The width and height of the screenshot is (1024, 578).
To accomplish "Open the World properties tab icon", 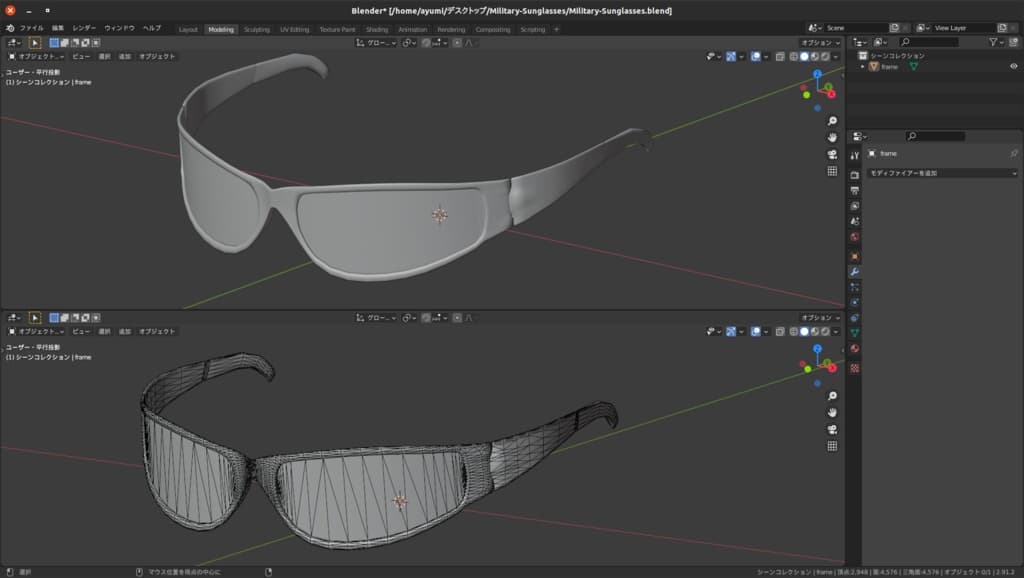I will [854, 237].
